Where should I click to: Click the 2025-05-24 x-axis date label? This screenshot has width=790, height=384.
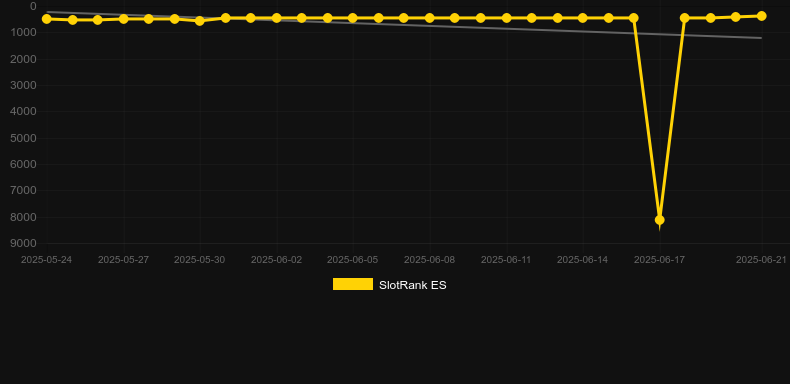coord(46,260)
